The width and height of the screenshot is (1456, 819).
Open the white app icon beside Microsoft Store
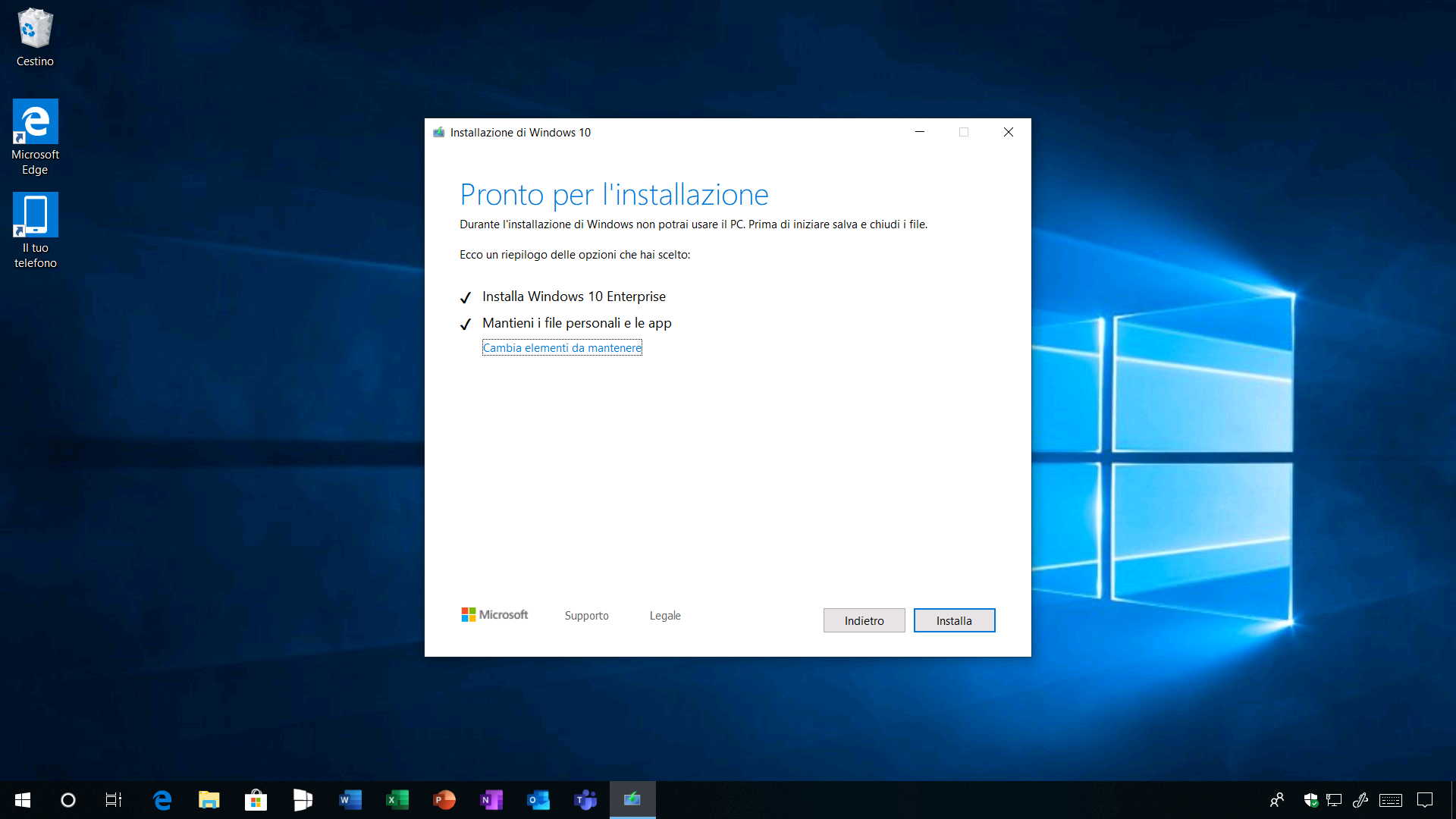[303, 800]
